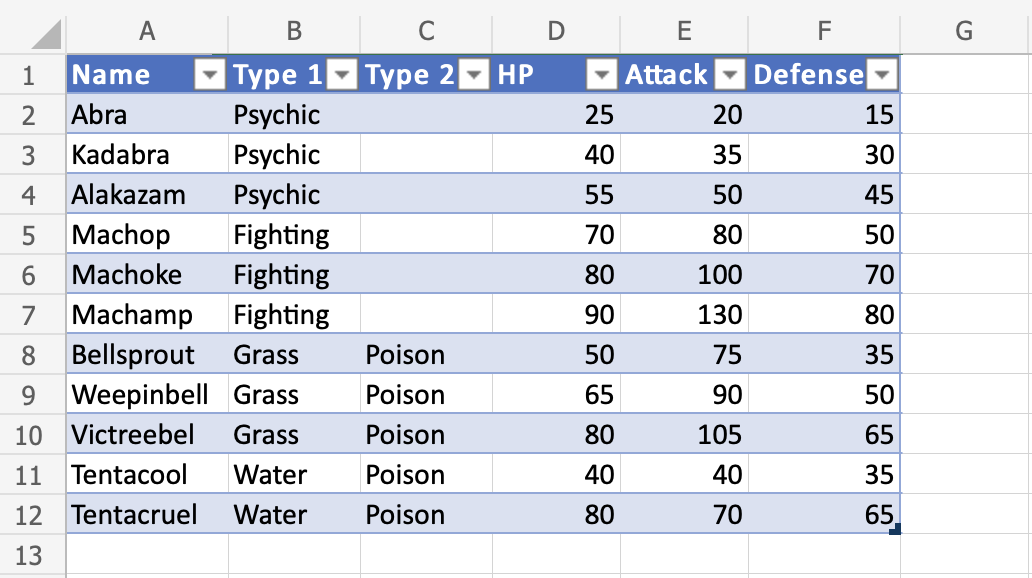The height and width of the screenshot is (578, 1032).
Task: Select the empty cell G1
Action: pyautogui.click(x=964, y=75)
